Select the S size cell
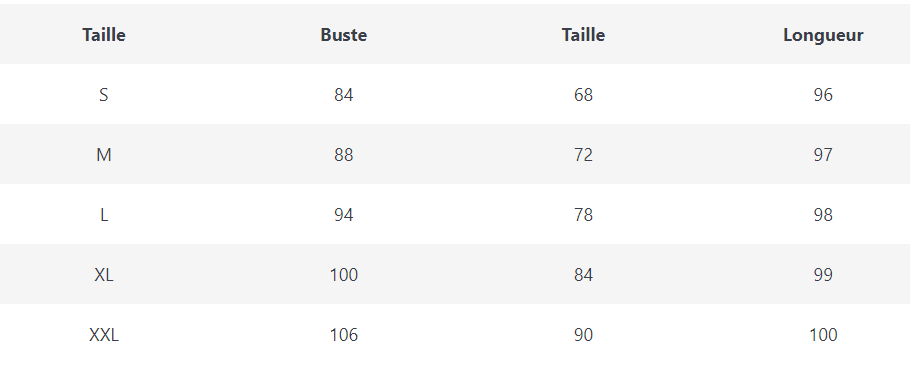The image size is (910, 367). [x=104, y=95]
